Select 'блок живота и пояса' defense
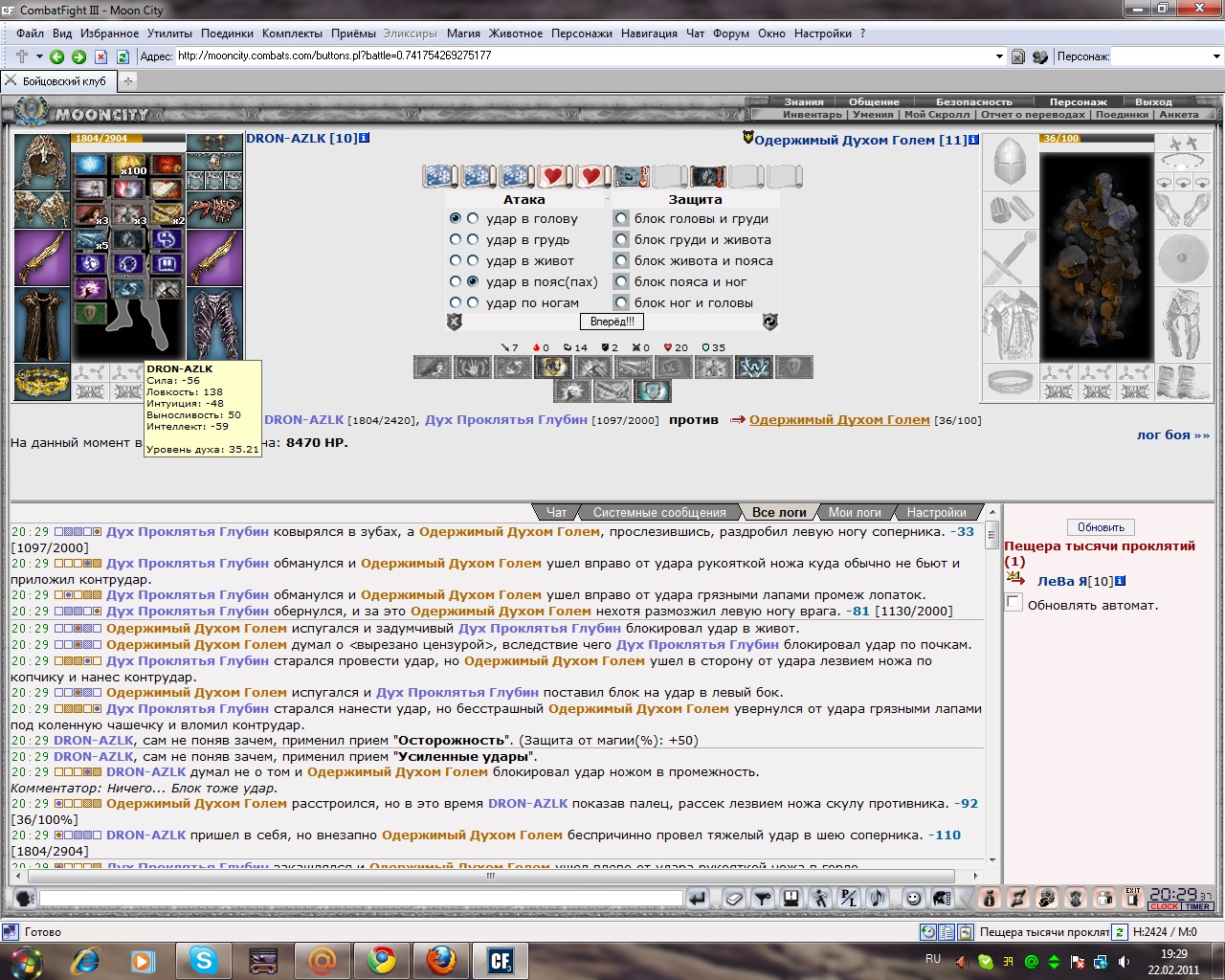The width and height of the screenshot is (1225, 980). (x=621, y=260)
